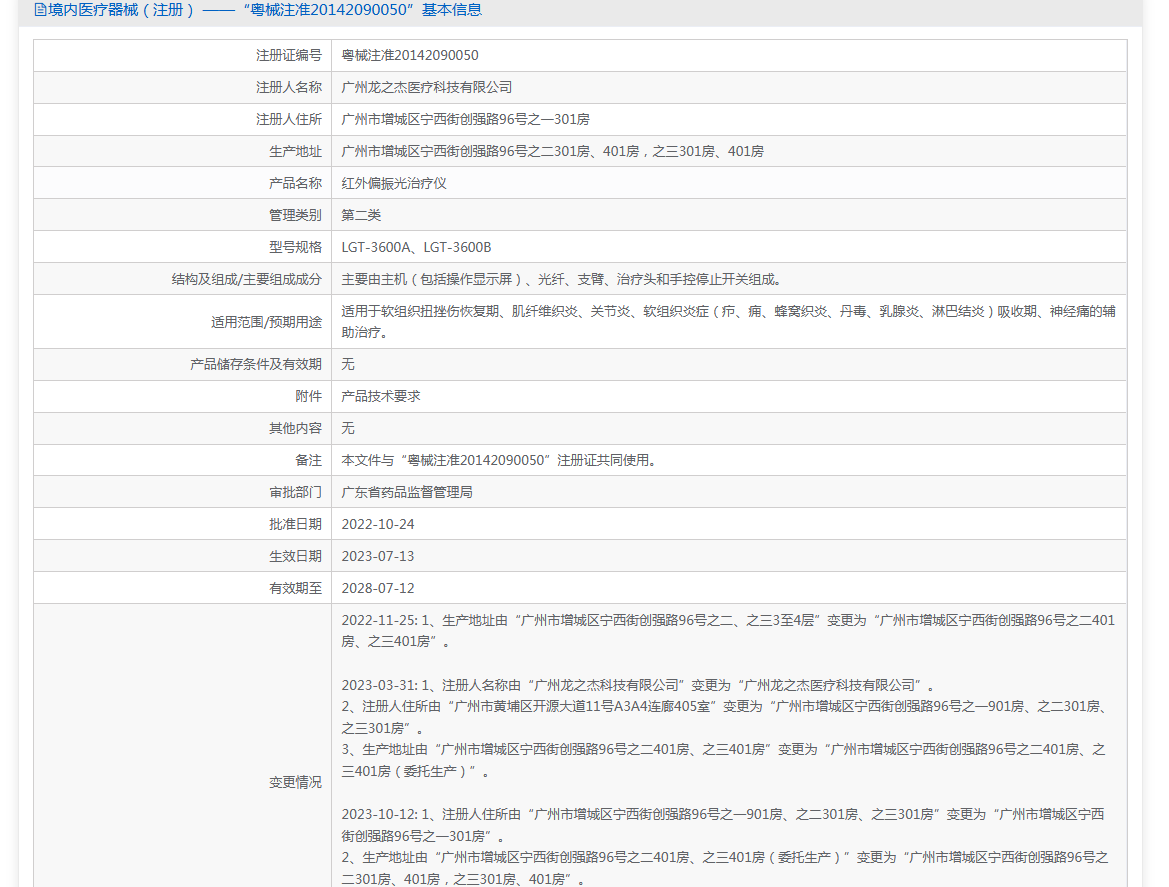Viewport: 1169px width, 887px height.
Task: Click the 产品储存条件及有效期 label
Action: tap(256, 364)
